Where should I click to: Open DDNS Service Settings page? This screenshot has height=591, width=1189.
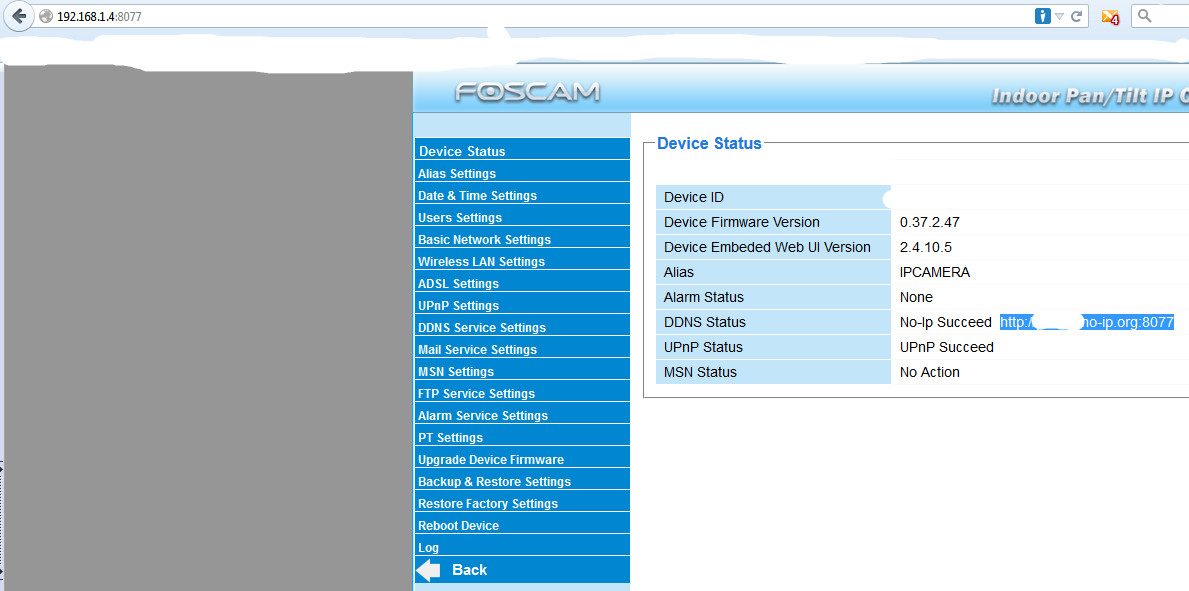pos(481,328)
